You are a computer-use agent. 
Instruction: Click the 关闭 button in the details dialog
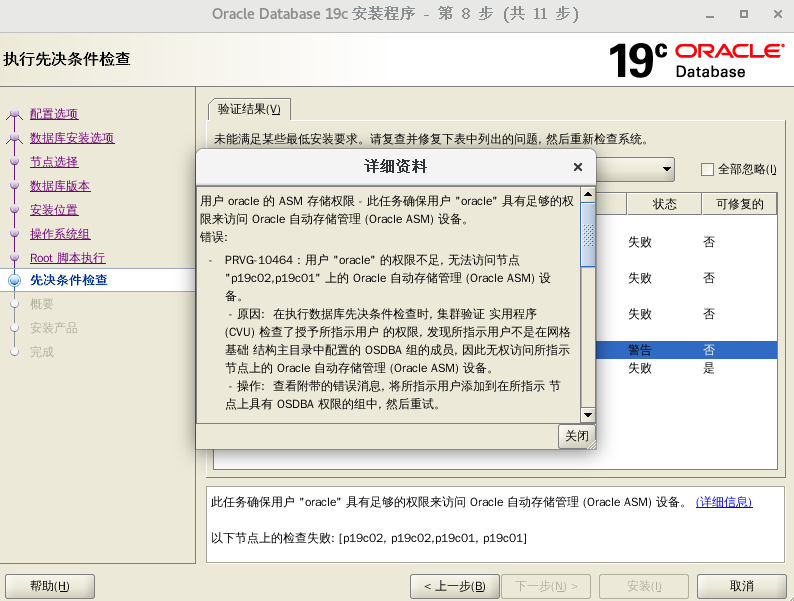577,436
